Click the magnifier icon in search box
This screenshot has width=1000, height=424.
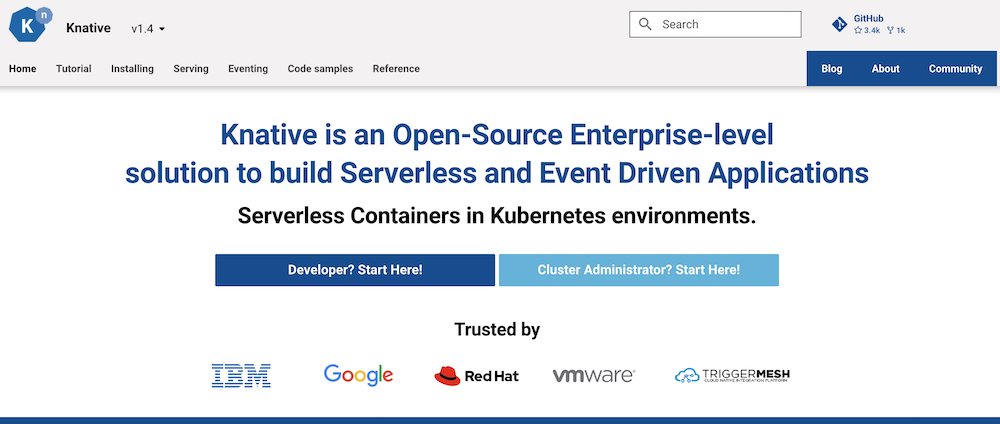tap(645, 24)
